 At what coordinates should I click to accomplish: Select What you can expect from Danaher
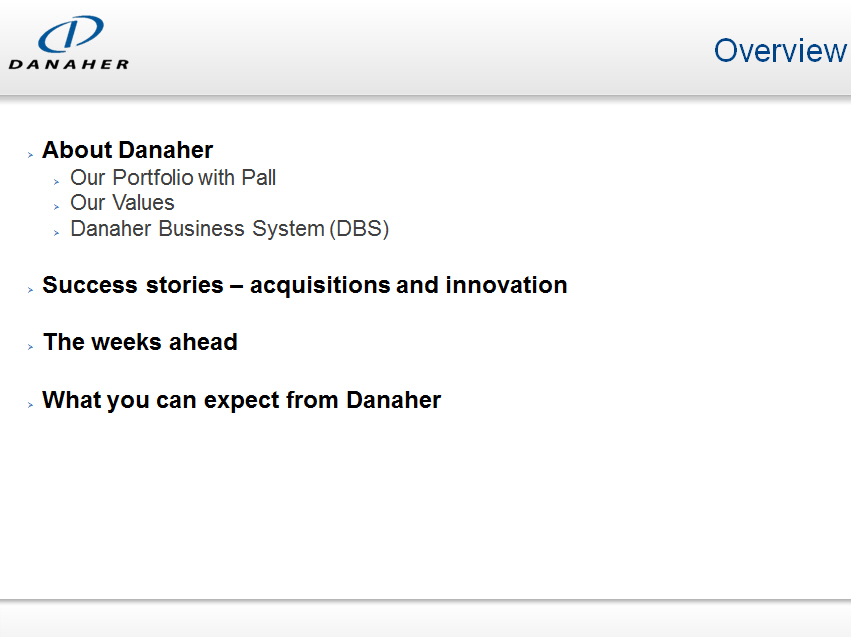click(241, 400)
